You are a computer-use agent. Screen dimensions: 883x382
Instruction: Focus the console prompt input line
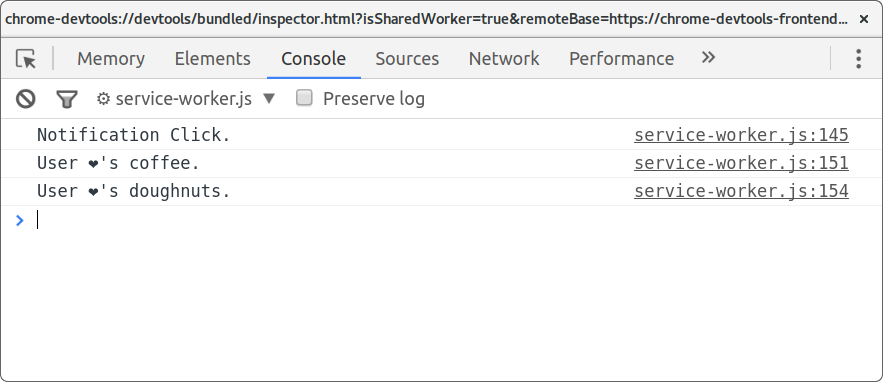pos(451,220)
